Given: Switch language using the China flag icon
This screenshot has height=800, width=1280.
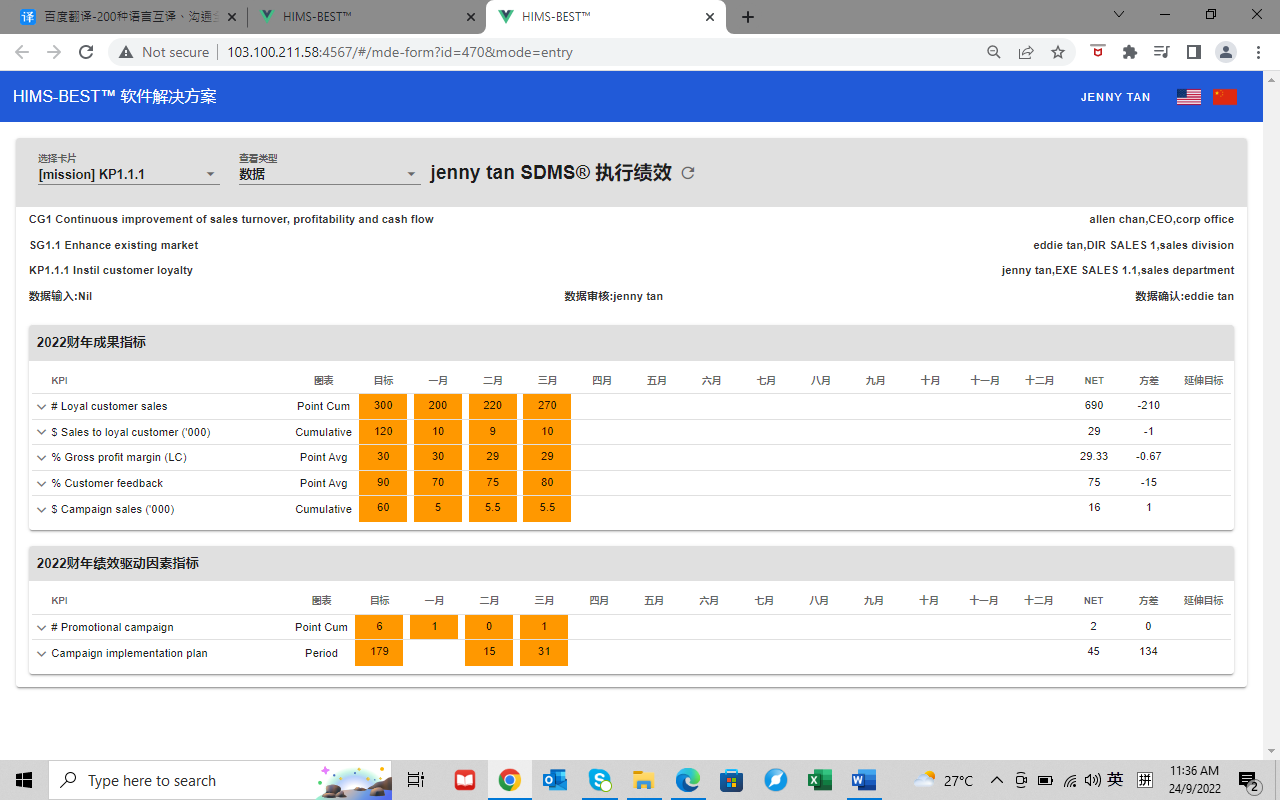Looking at the screenshot, I should click(1225, 97).
